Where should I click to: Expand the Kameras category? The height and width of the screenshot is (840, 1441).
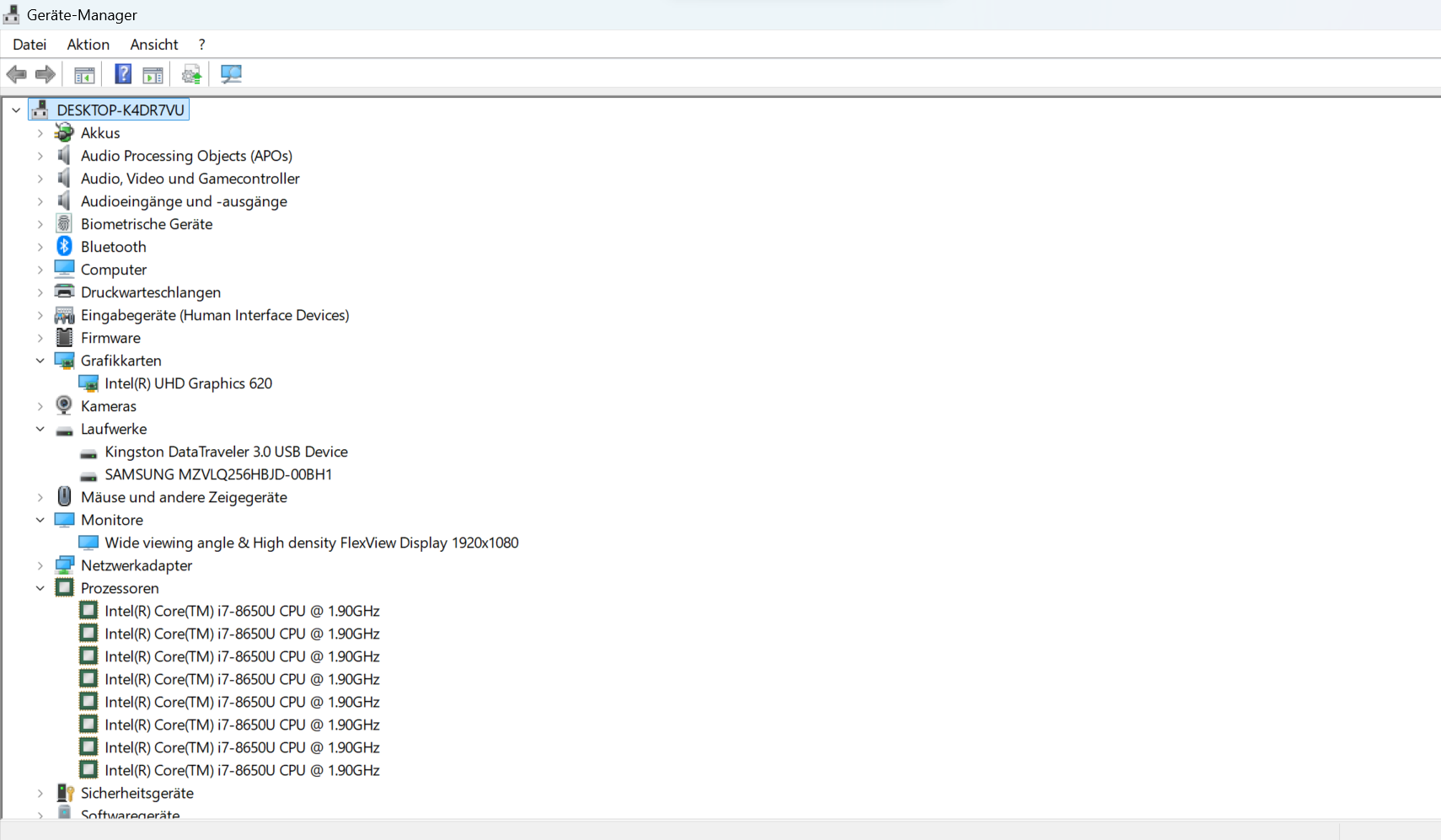click(x=40, y=405)
